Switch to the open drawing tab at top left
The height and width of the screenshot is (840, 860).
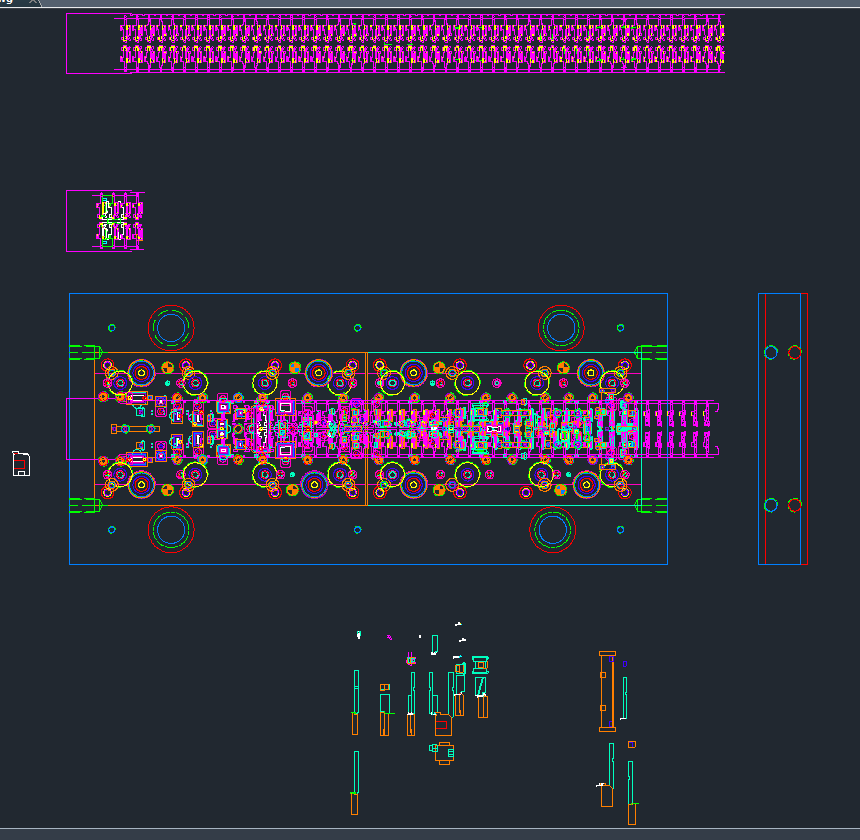pyautogui.click(x=6, y=4)
